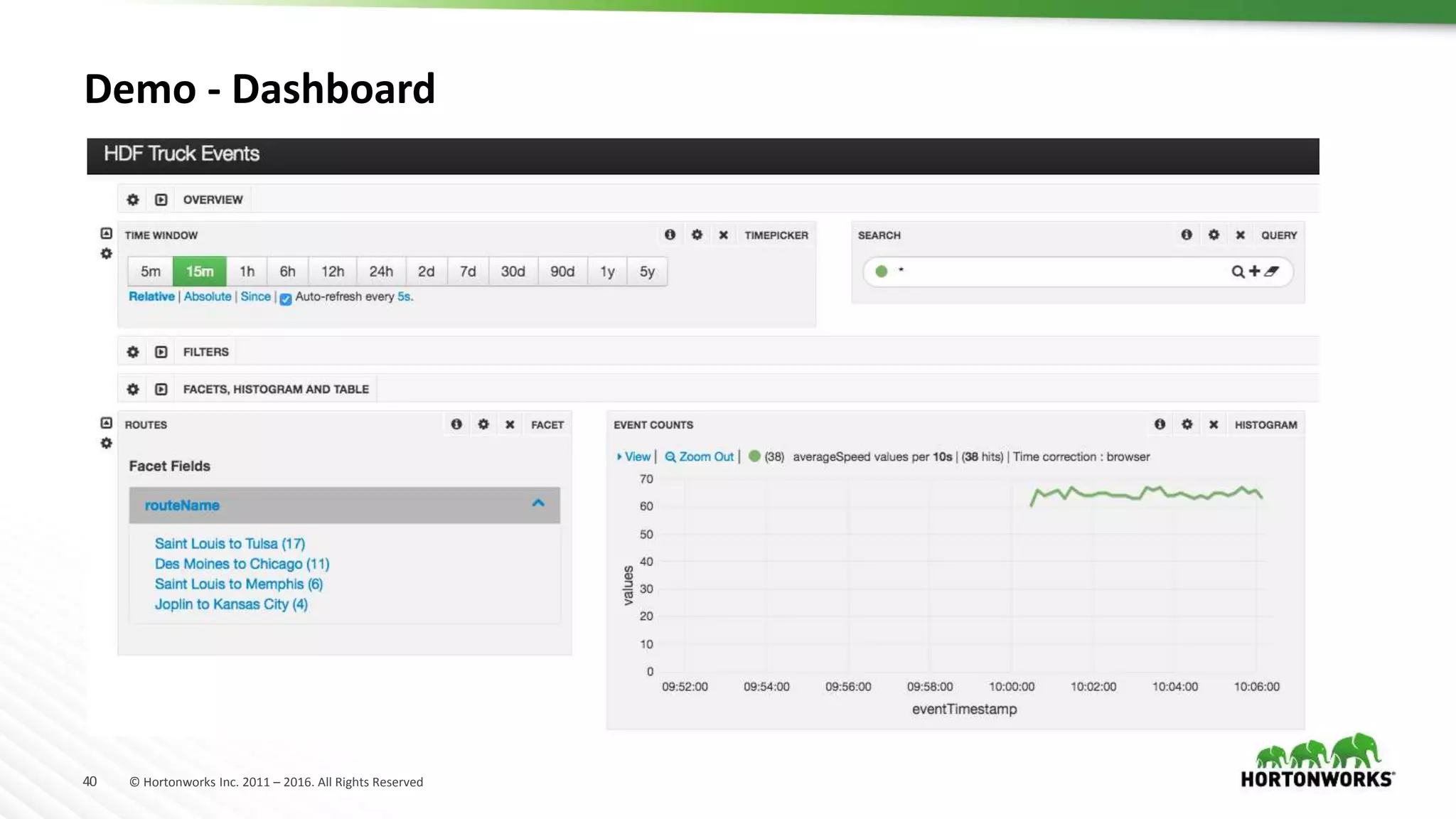Open FILTERS row settings gear

[133, 352]
